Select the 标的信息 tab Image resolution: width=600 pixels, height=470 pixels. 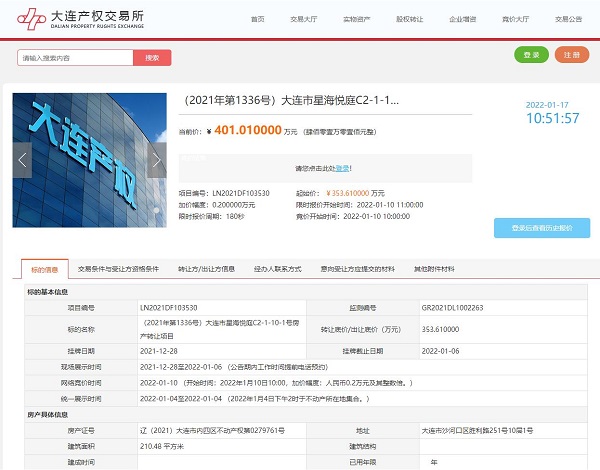44,269
